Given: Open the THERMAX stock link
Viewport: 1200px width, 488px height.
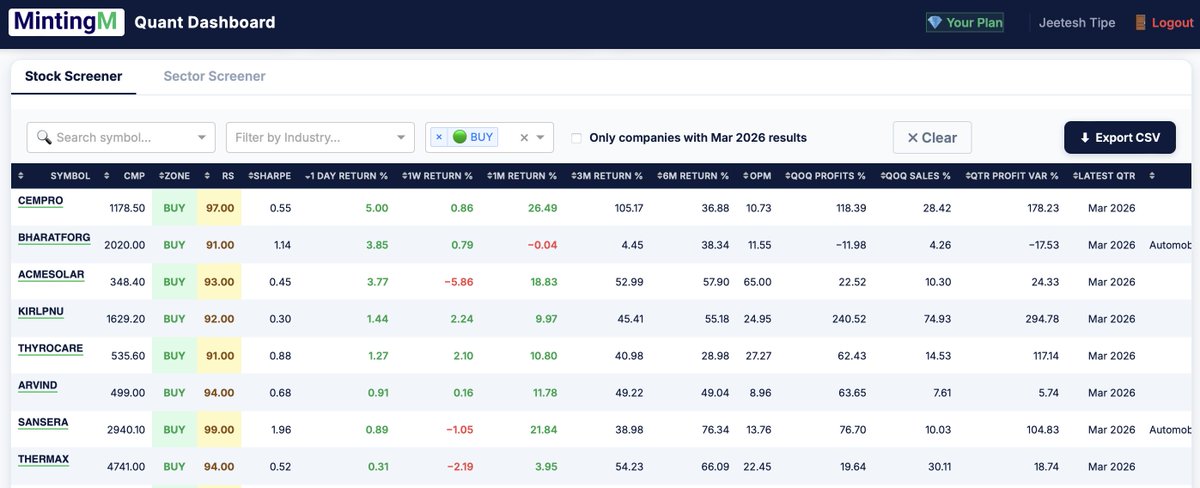Looking at the screenshot, I should [44, 460].
